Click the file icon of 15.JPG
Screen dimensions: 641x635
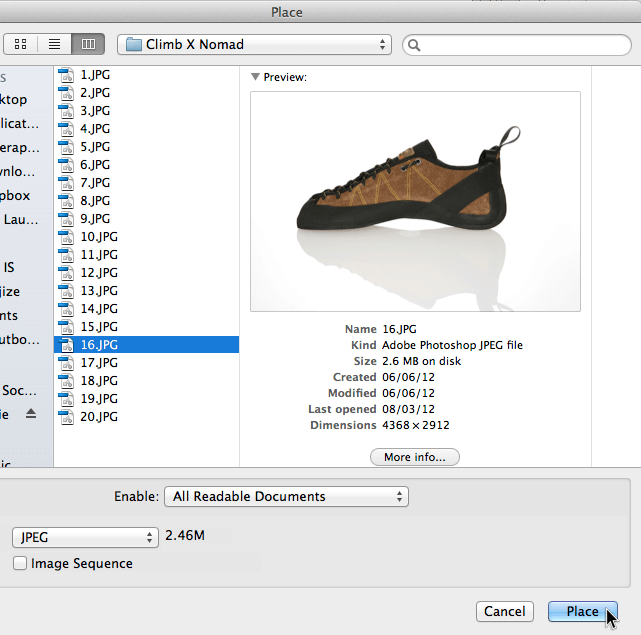point(66,327)
